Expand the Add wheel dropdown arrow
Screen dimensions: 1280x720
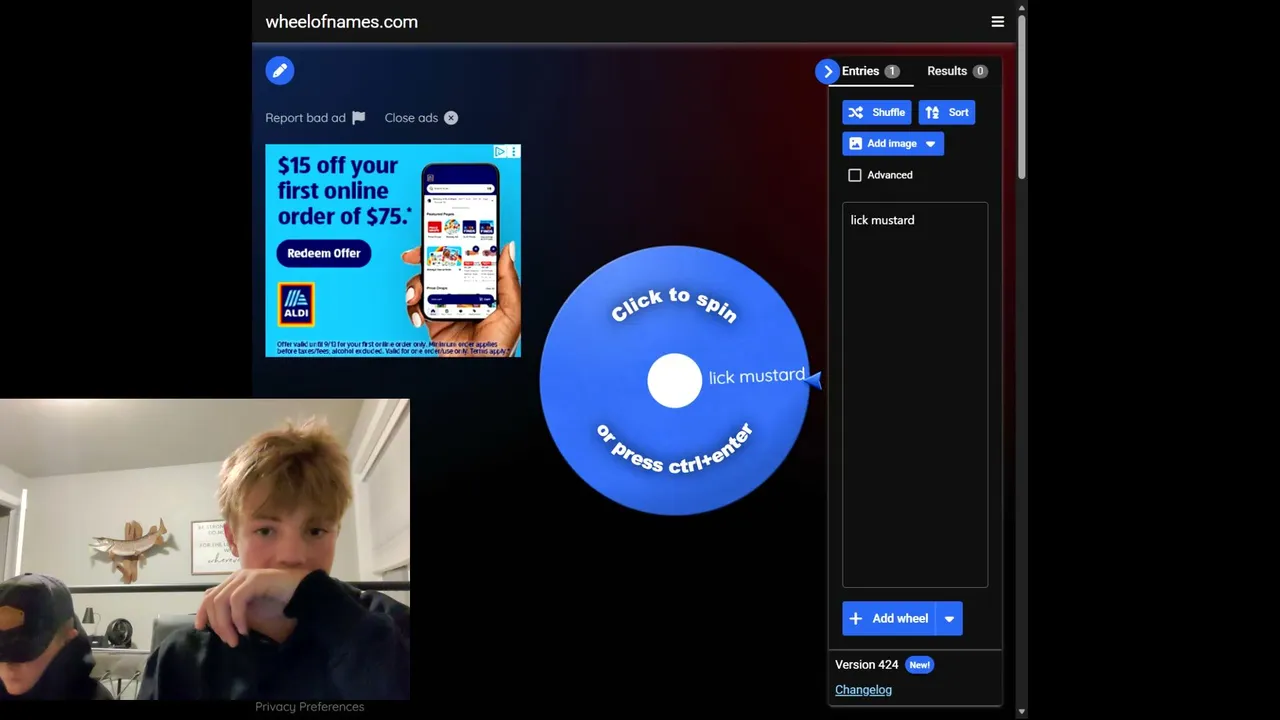pyautogui.click(x=949, y=619)
